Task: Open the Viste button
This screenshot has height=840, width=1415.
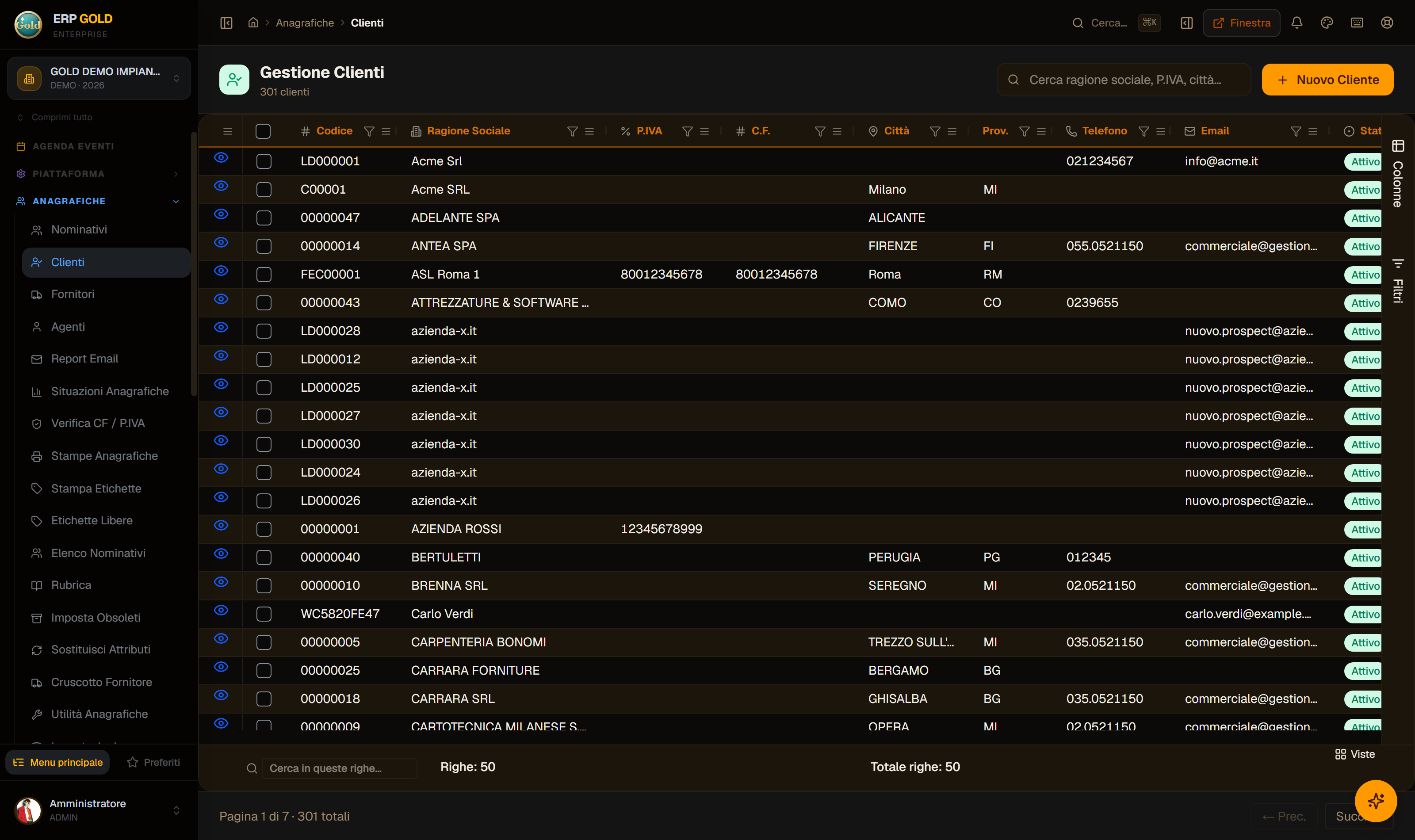Action: click(x=1354, y=754)
